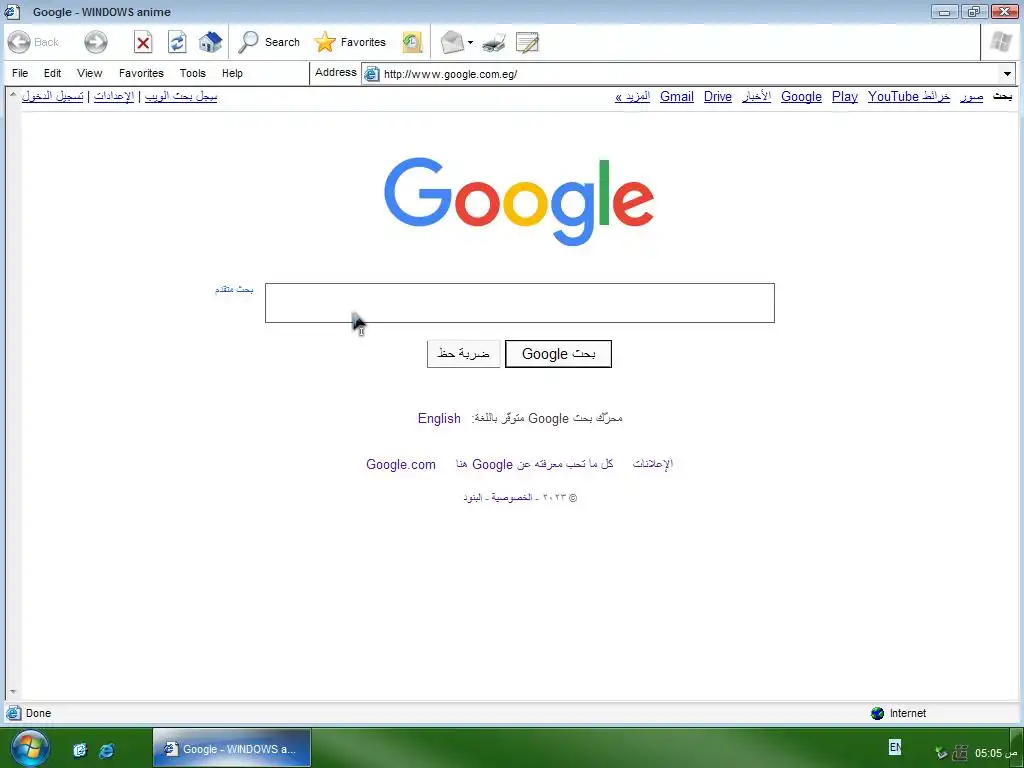The image size is (1024, 768).
Task: Open 'سجل بحث الويب' web history link
Action: coord(181,97)
